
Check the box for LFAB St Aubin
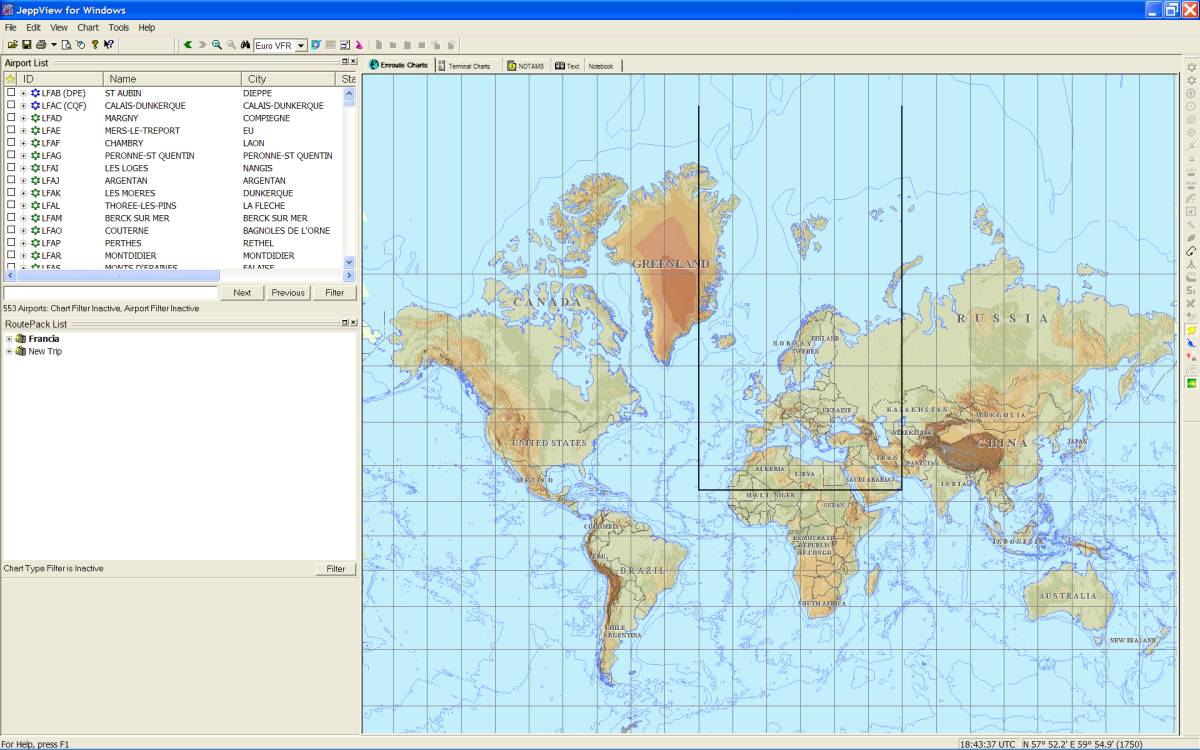click(x=11, y=93)
